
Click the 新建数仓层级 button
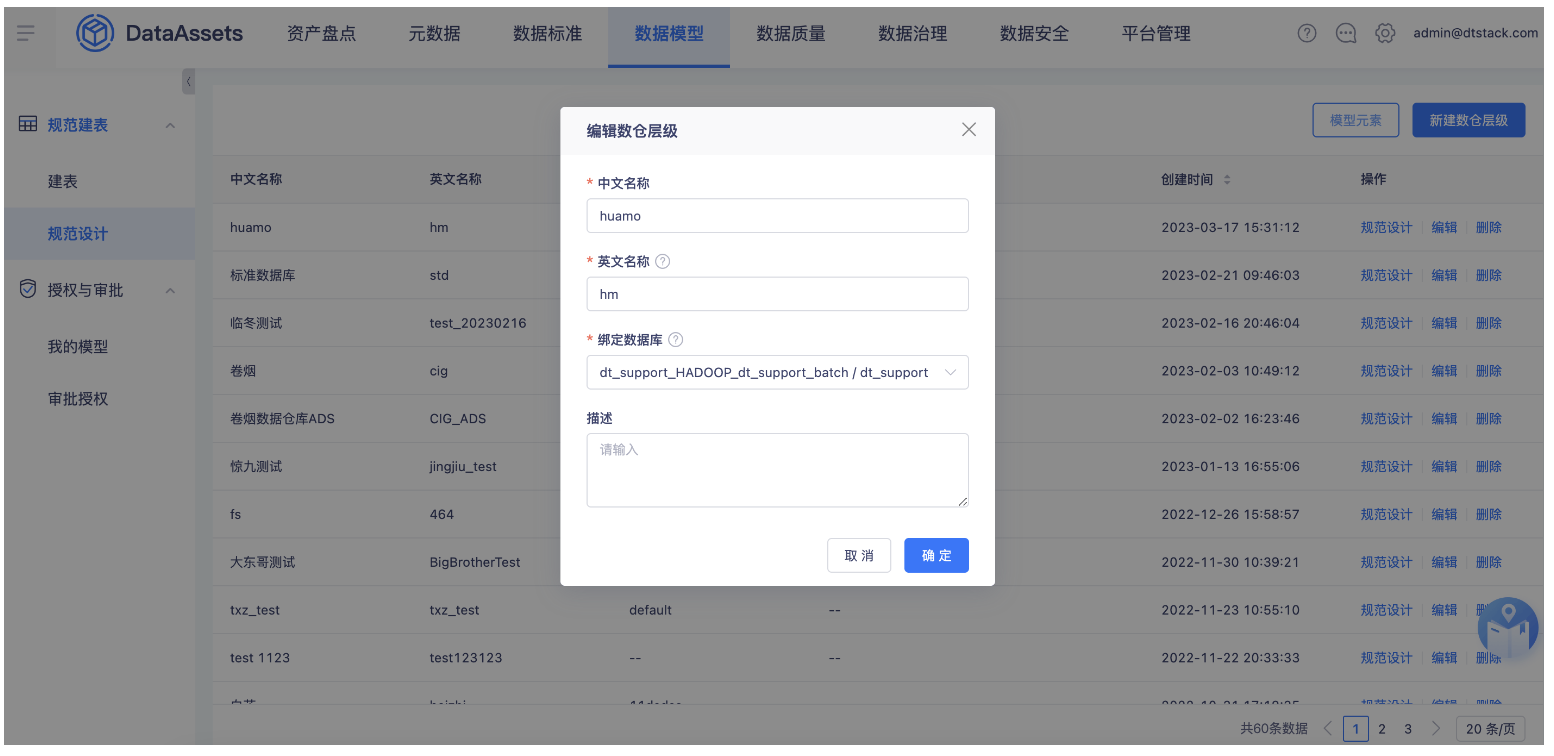(1468, 120)
